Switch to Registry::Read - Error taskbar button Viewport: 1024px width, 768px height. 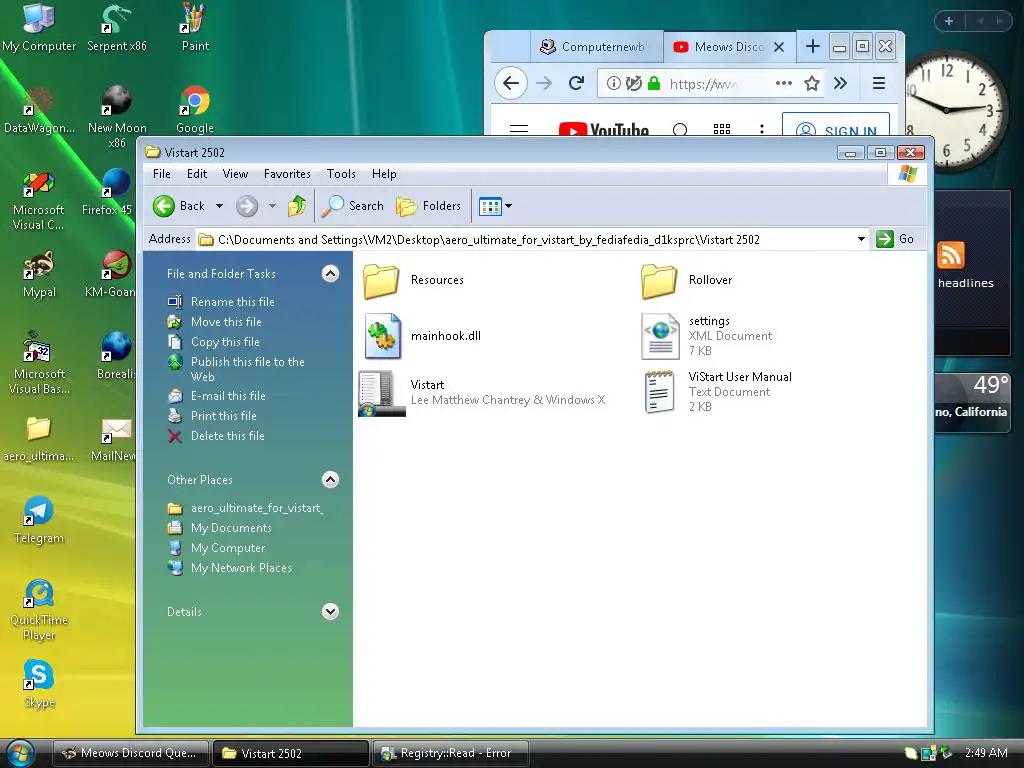pyautogui.click(x=449, y=753)
